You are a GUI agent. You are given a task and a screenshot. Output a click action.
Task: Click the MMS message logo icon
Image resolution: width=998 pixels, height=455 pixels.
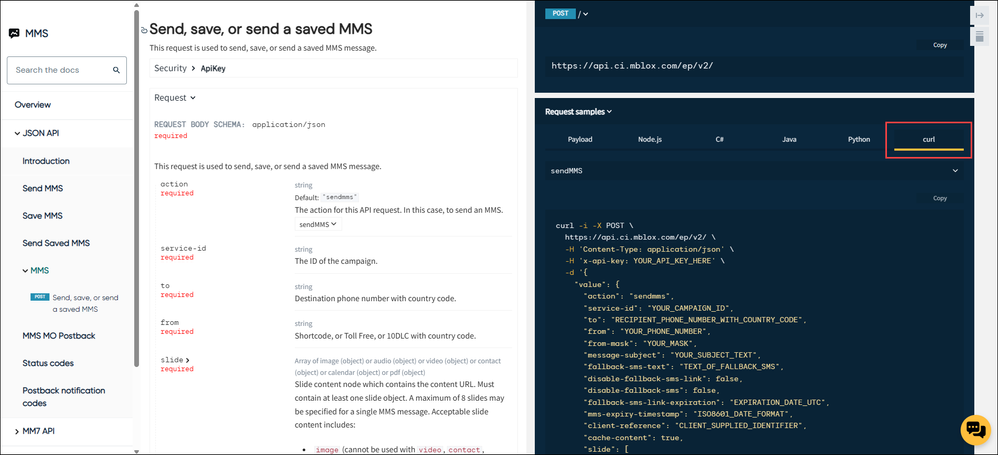[x=14, y=34]
